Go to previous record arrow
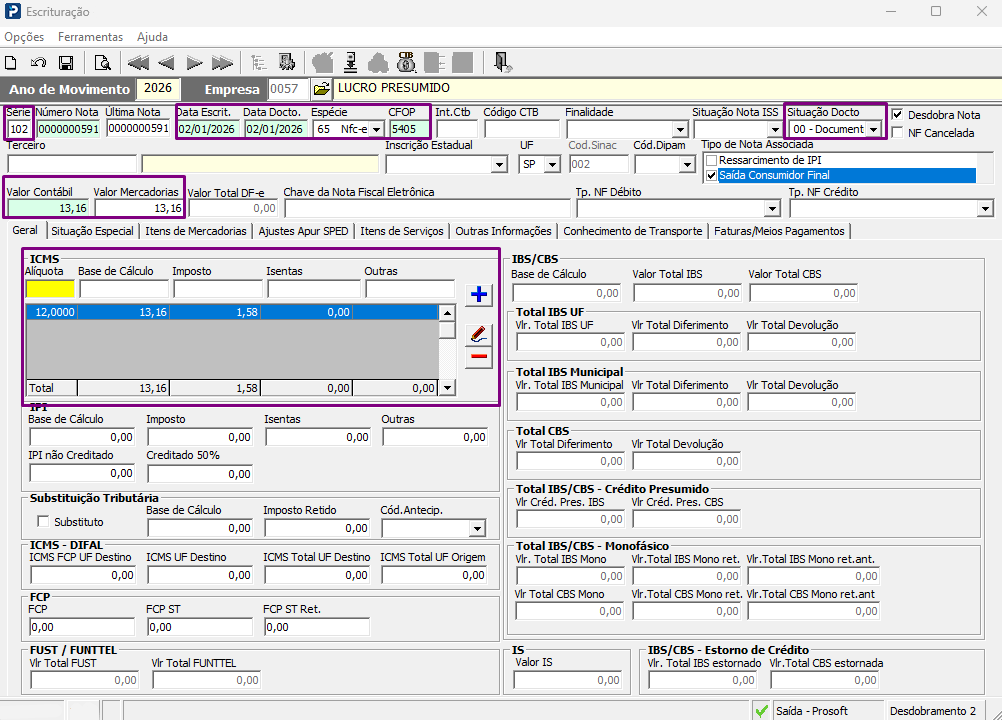The image size is (1002, 720). pos(166,63)
